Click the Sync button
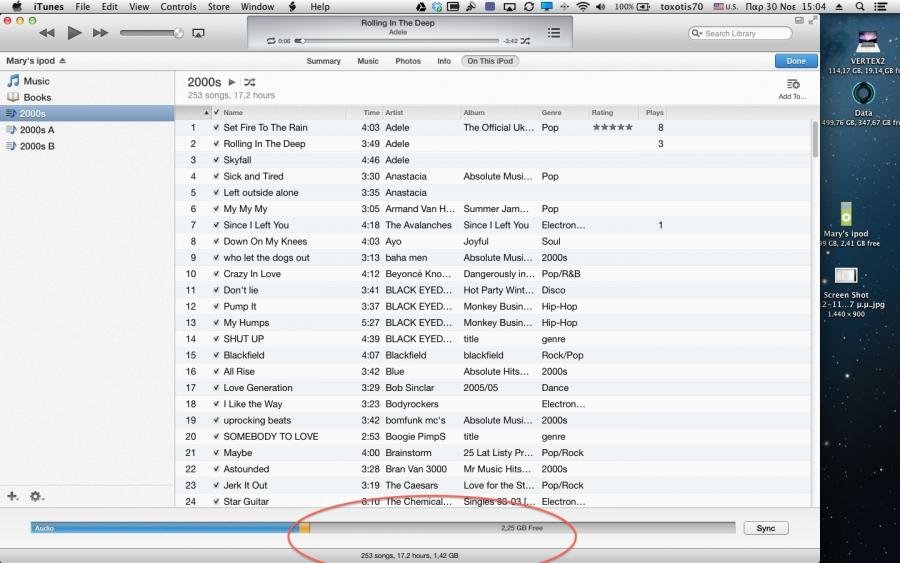Viewport: 900px width, 563px height. [766, 528]
